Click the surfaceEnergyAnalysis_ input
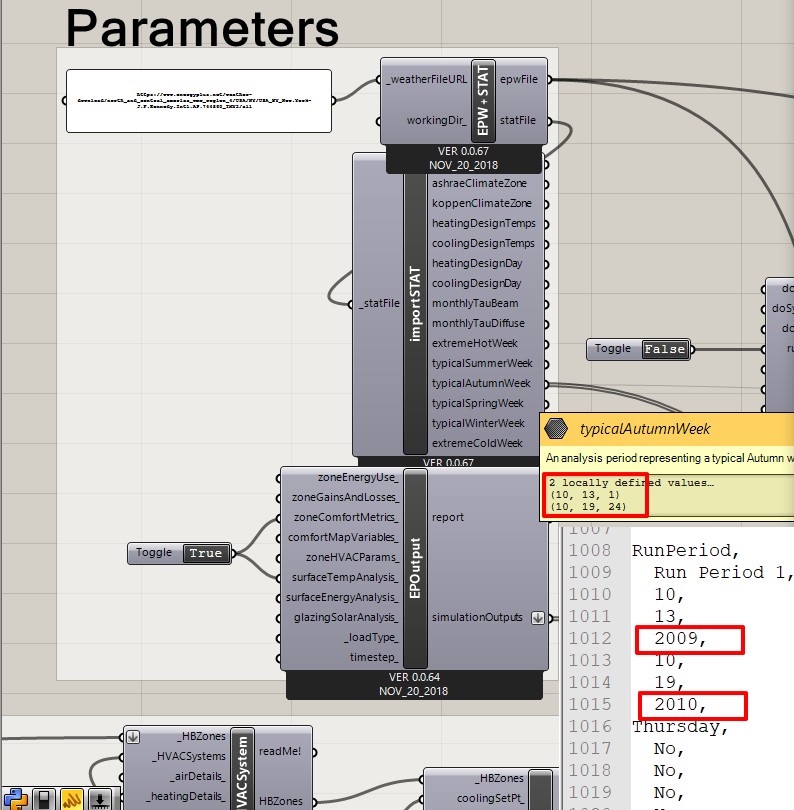Image resolution: width=794 pixels, height=810 pixels. coord(342,598)
